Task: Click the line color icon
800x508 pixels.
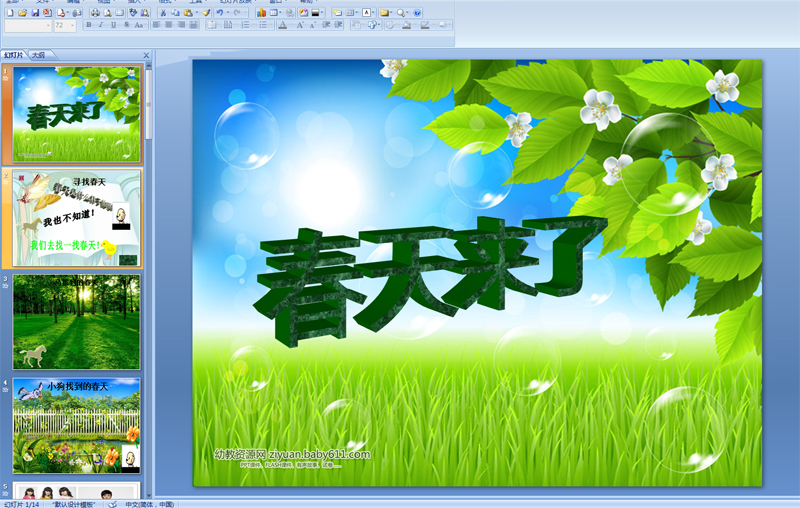Action: (424, 25)
